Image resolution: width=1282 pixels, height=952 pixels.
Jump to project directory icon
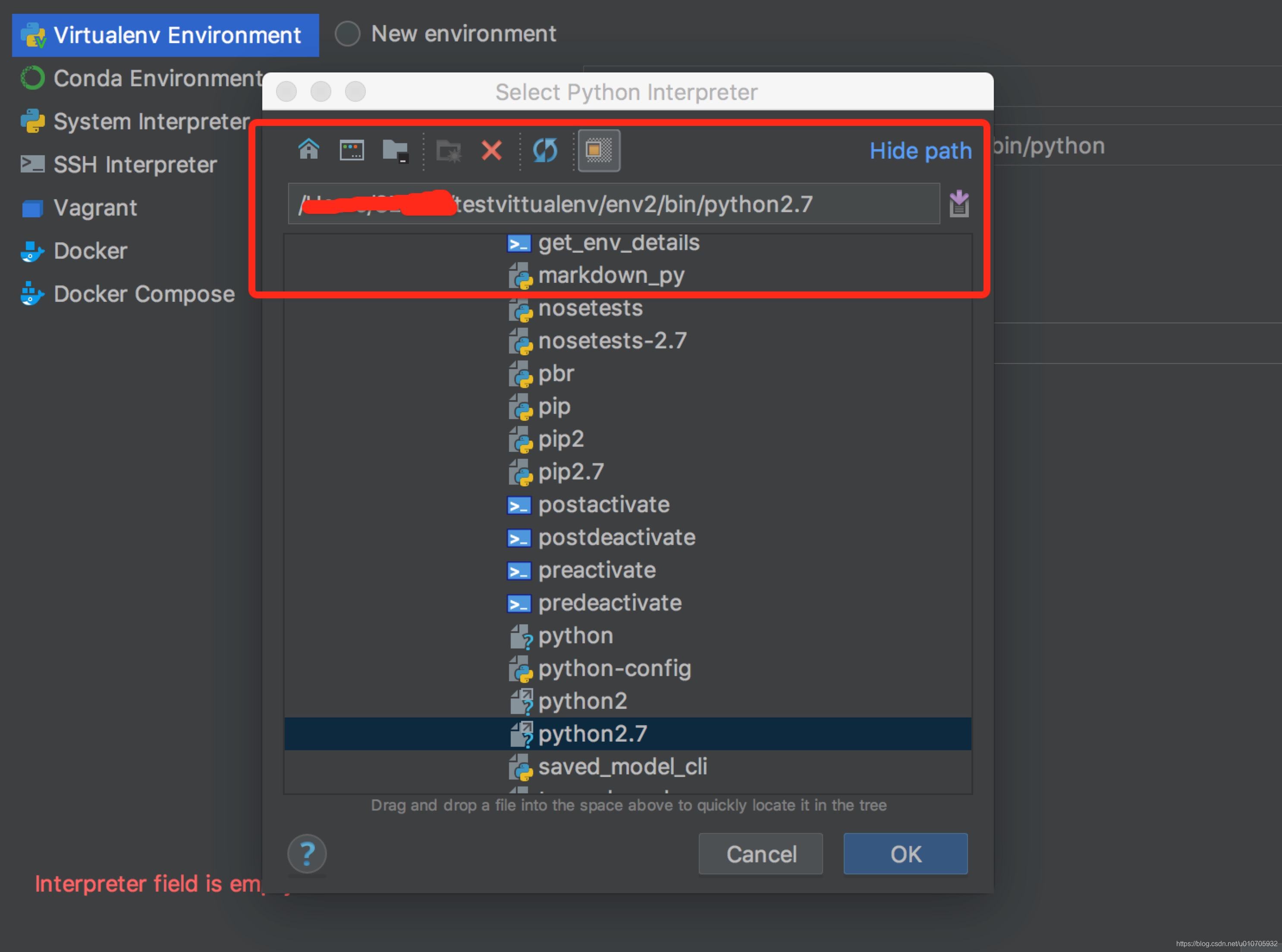coord(396,151)
